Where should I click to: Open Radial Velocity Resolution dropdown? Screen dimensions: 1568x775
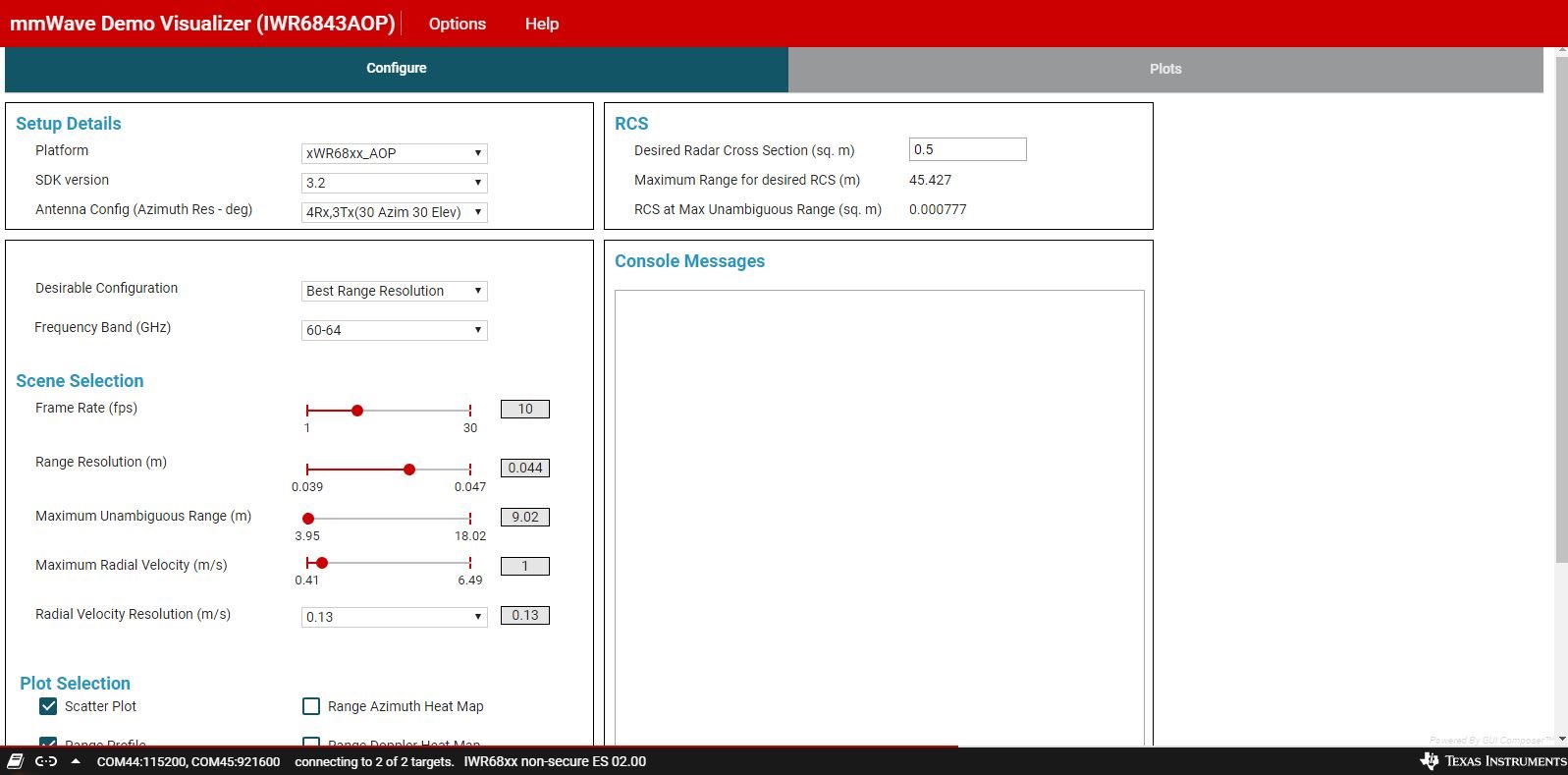click(395, 617)
